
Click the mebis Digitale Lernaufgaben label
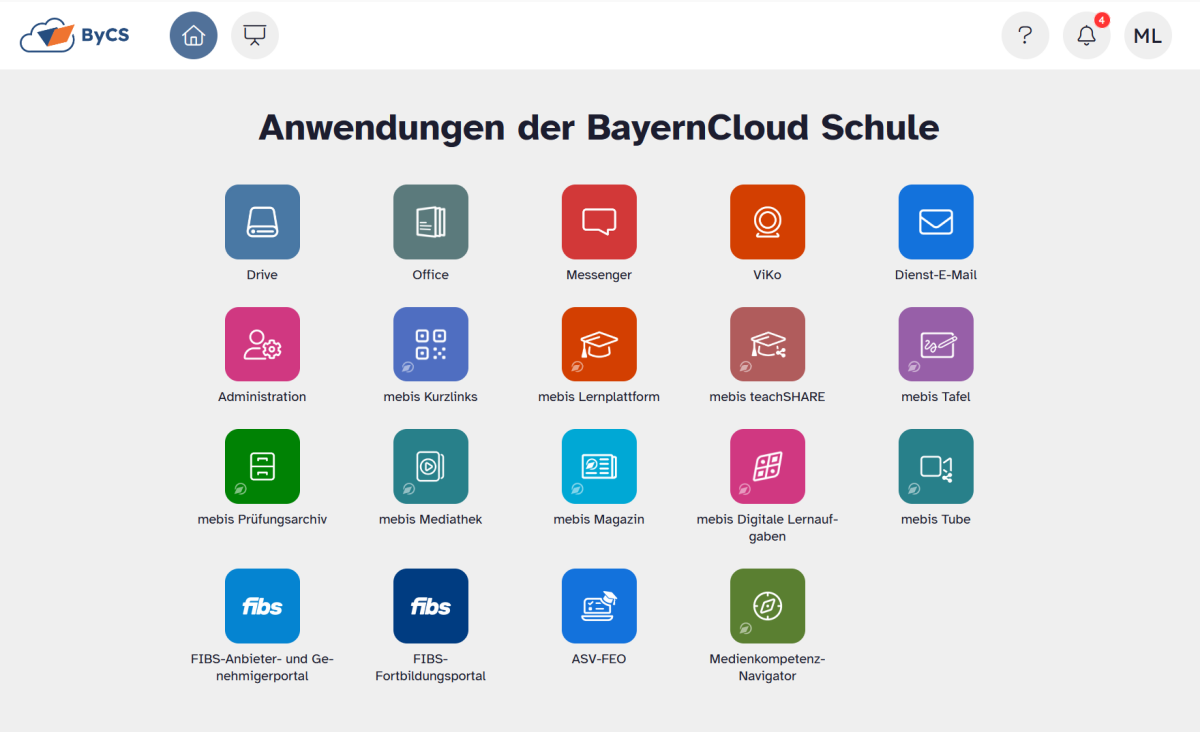click(767, 528)
